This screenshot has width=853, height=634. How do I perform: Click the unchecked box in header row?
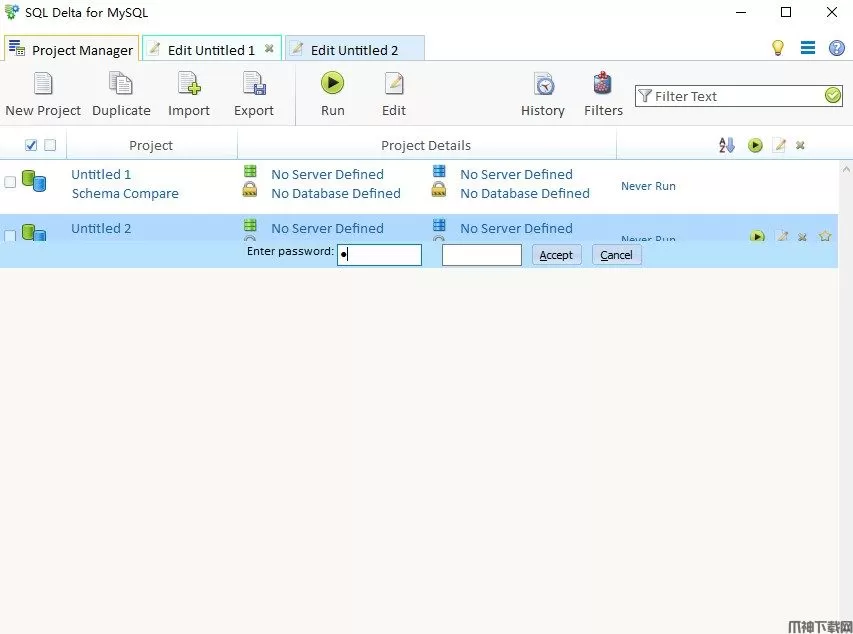pos(50,146)
